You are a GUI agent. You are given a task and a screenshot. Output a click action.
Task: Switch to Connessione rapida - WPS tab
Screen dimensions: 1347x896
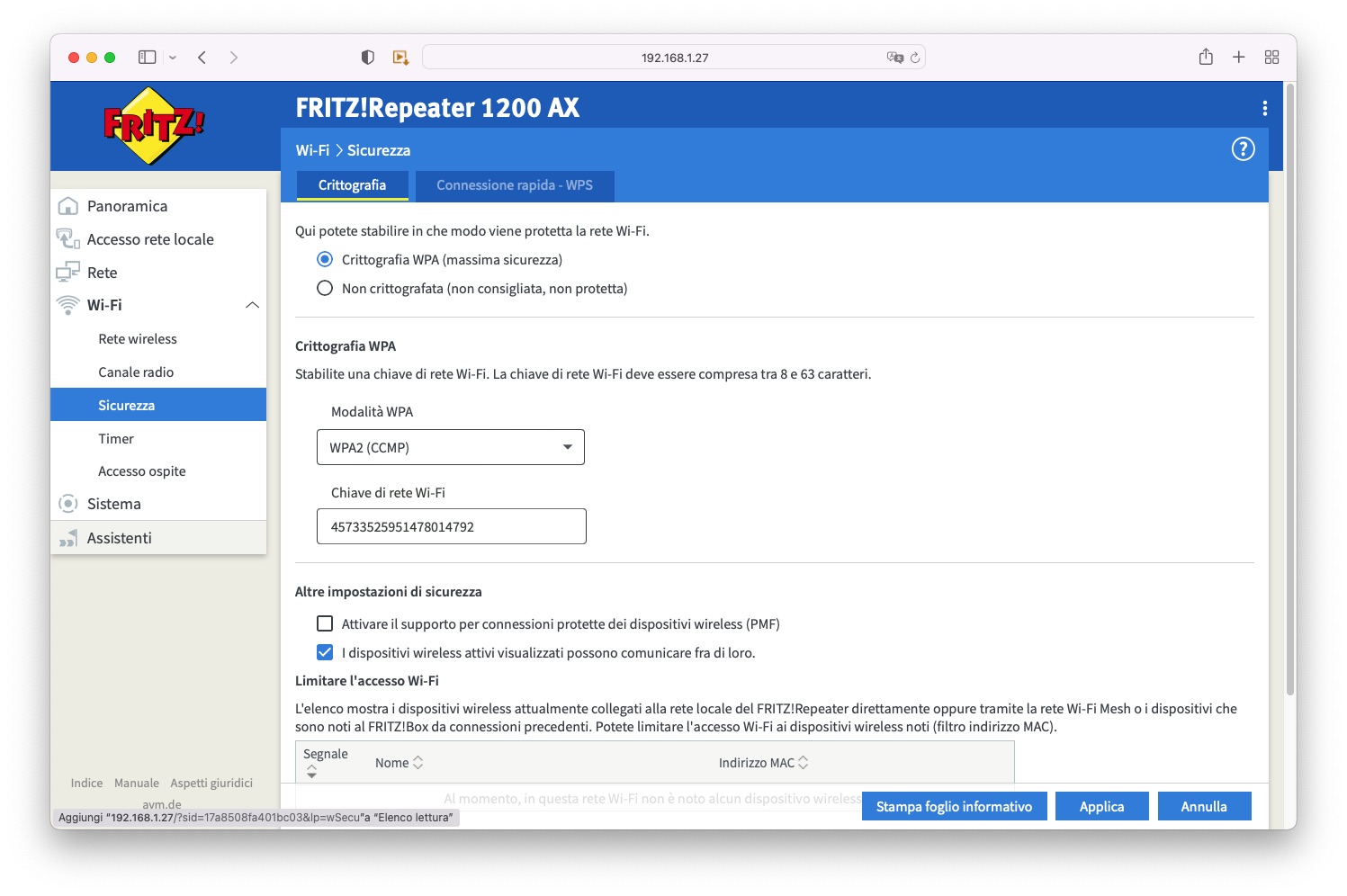[x=515, y=185]
